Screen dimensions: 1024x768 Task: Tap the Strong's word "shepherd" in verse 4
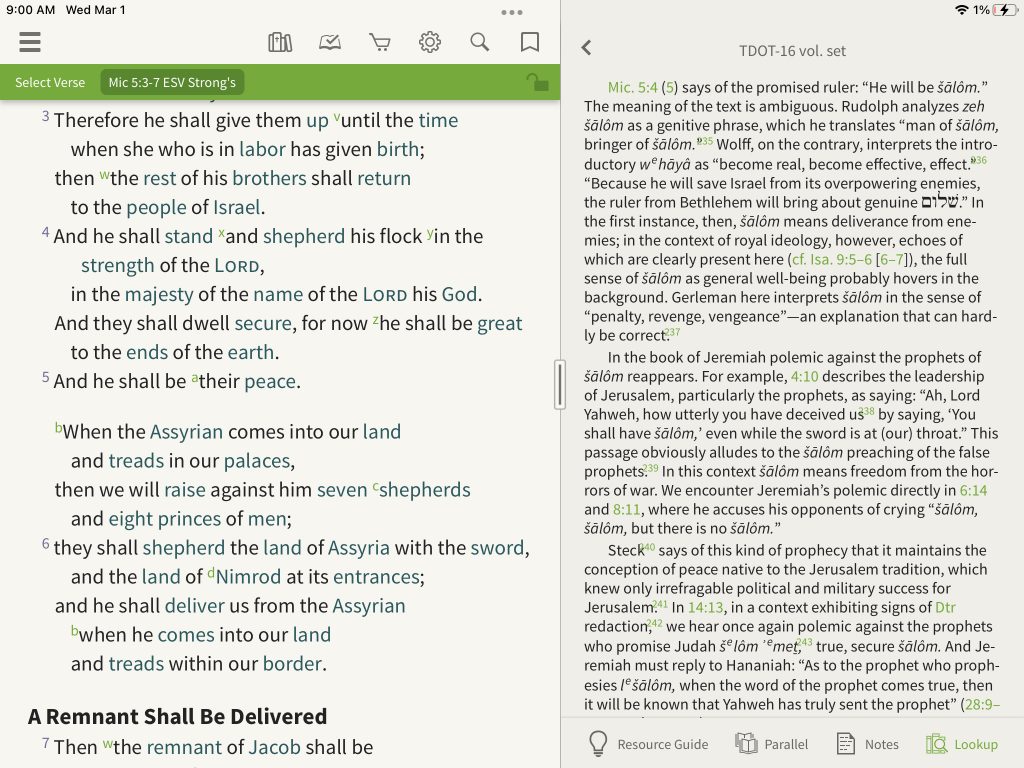point(304,236)
